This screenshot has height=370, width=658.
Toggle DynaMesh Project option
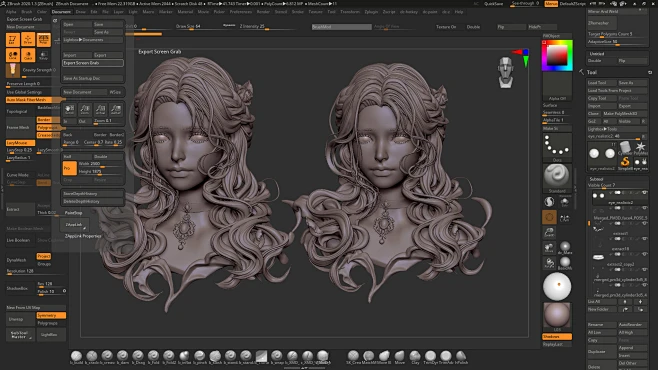pos(44,256)
